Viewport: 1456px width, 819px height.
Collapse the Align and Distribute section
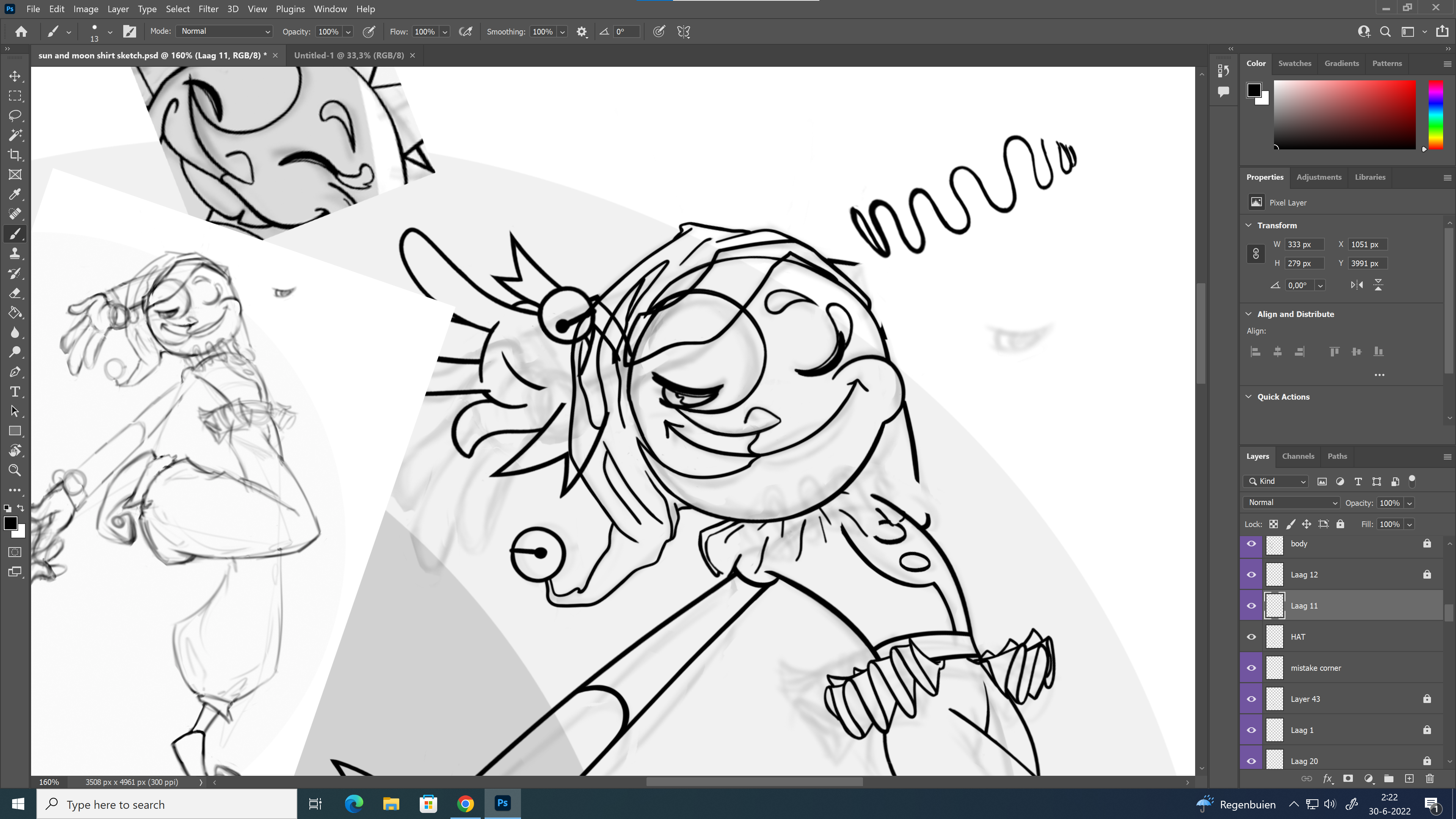coord(1249,314)
